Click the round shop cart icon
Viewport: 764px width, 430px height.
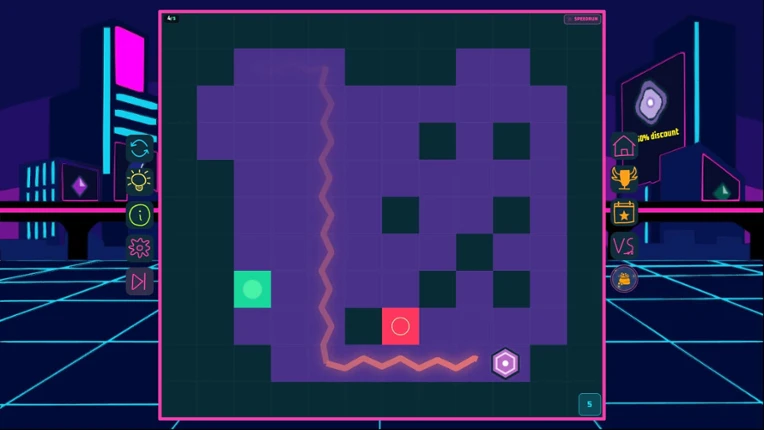click(624, 280)
